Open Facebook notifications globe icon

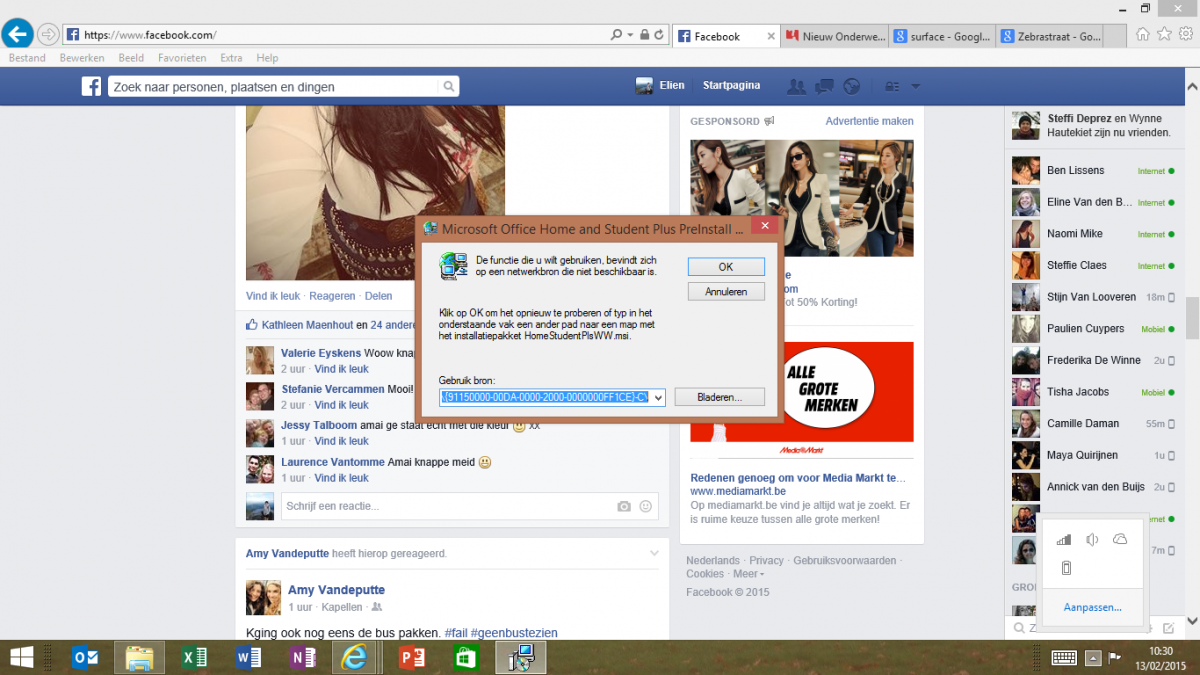point(851,86)
